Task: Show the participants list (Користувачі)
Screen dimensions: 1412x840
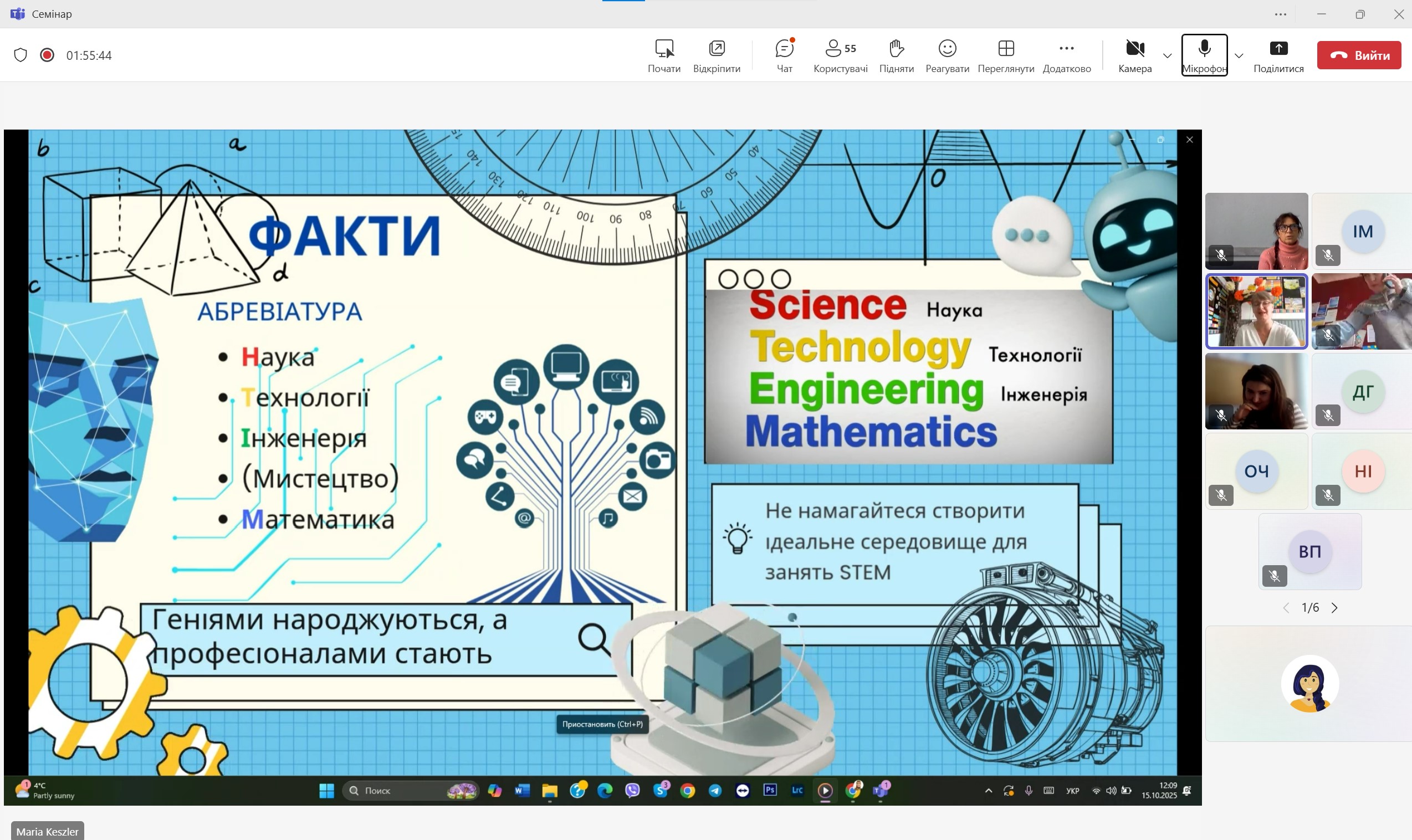Action: point(840,55)
